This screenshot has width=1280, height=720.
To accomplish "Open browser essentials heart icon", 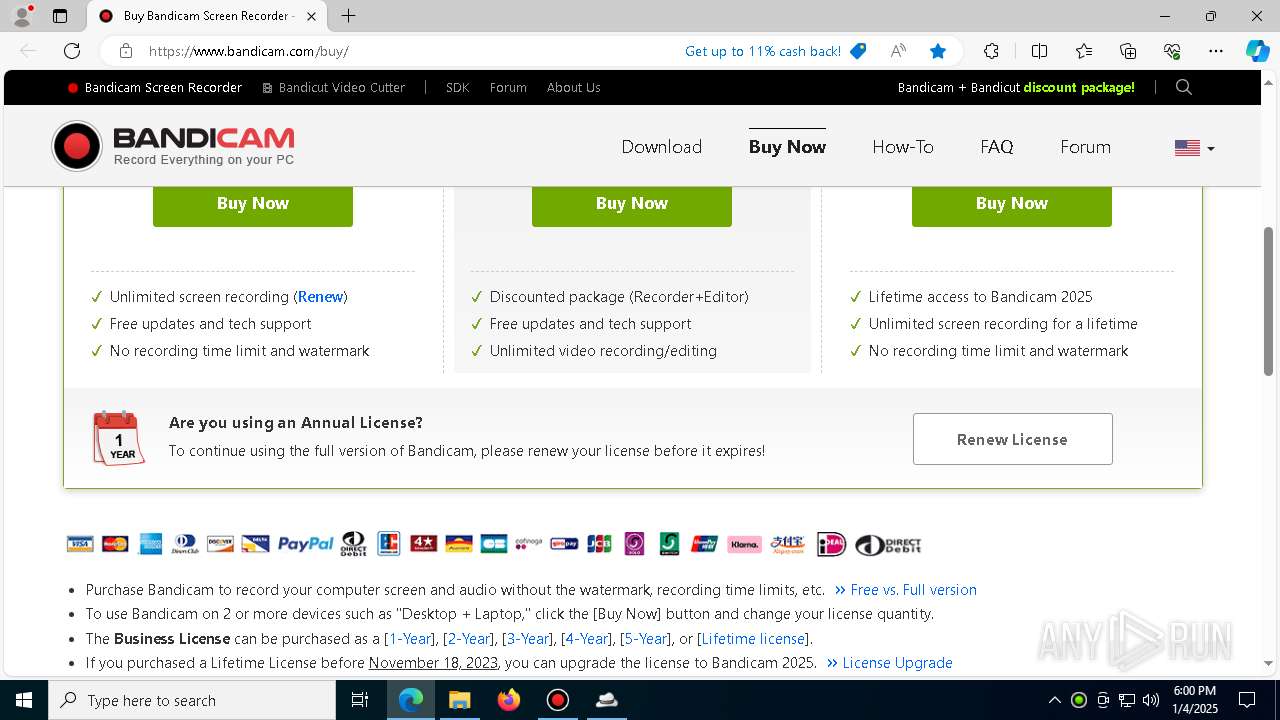I will pyautogui.click(x=1172, y=51).
